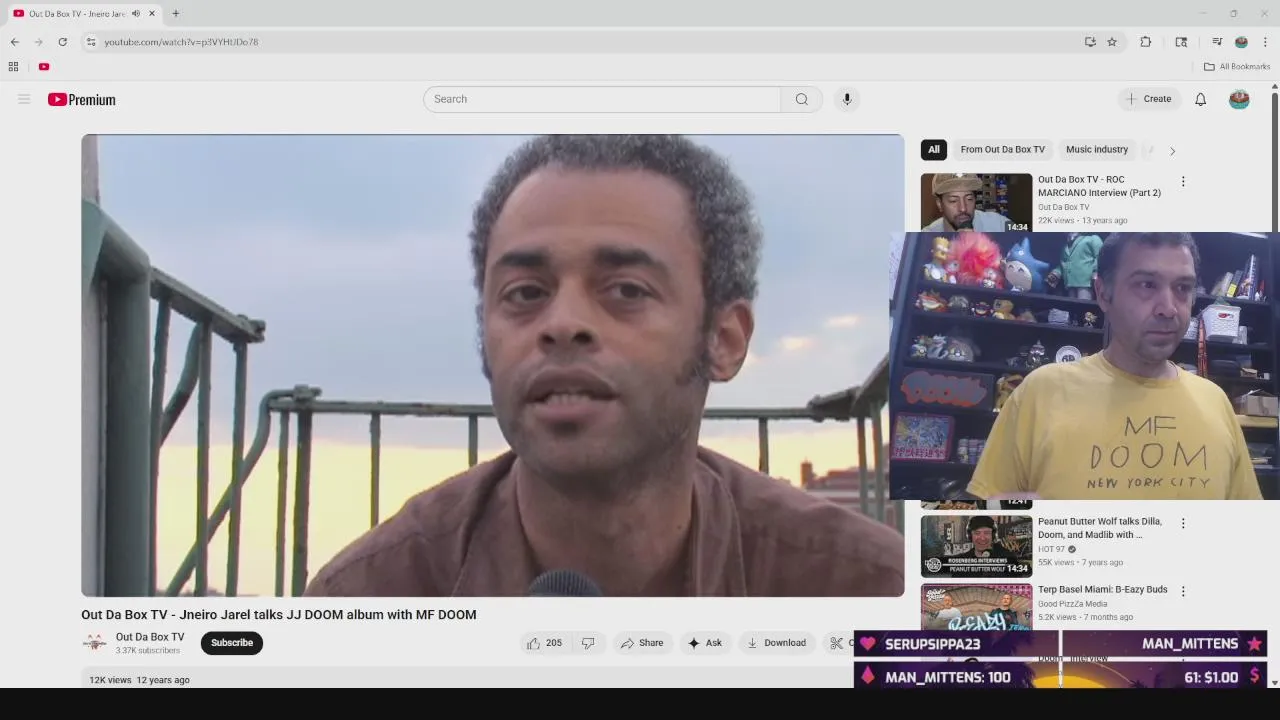Click the Share button

pyautogui.click(x=641, y=643)
